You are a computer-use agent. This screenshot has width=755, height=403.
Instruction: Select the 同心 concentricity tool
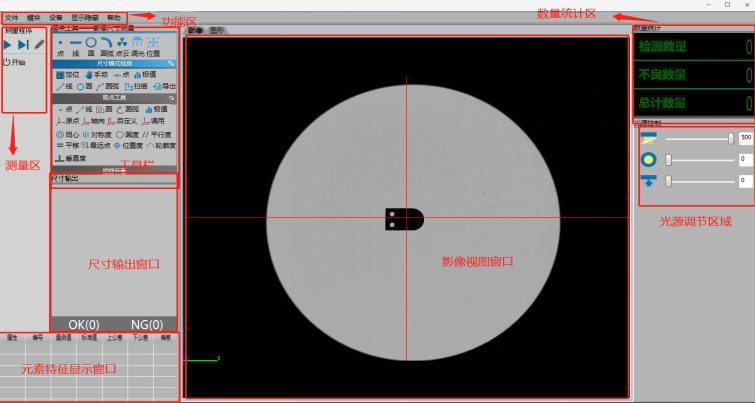[65, 133]
